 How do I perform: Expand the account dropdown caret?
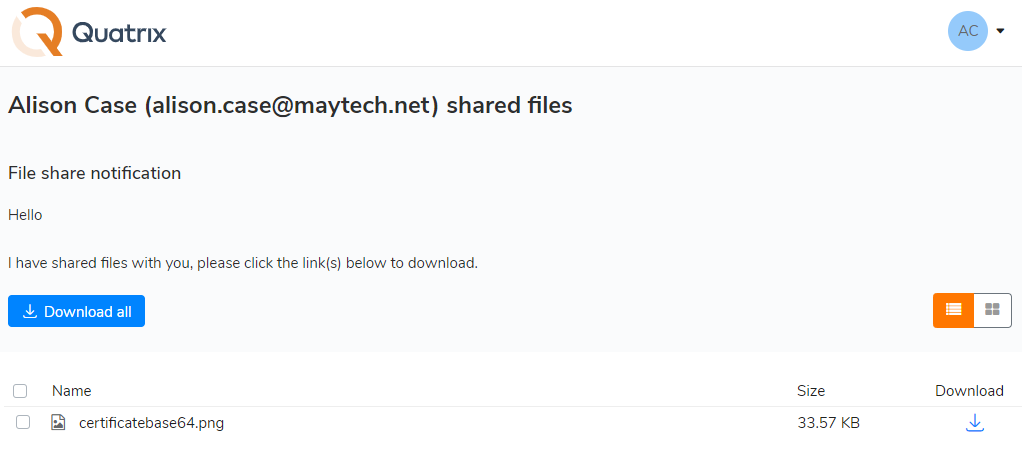(1000, 31)
